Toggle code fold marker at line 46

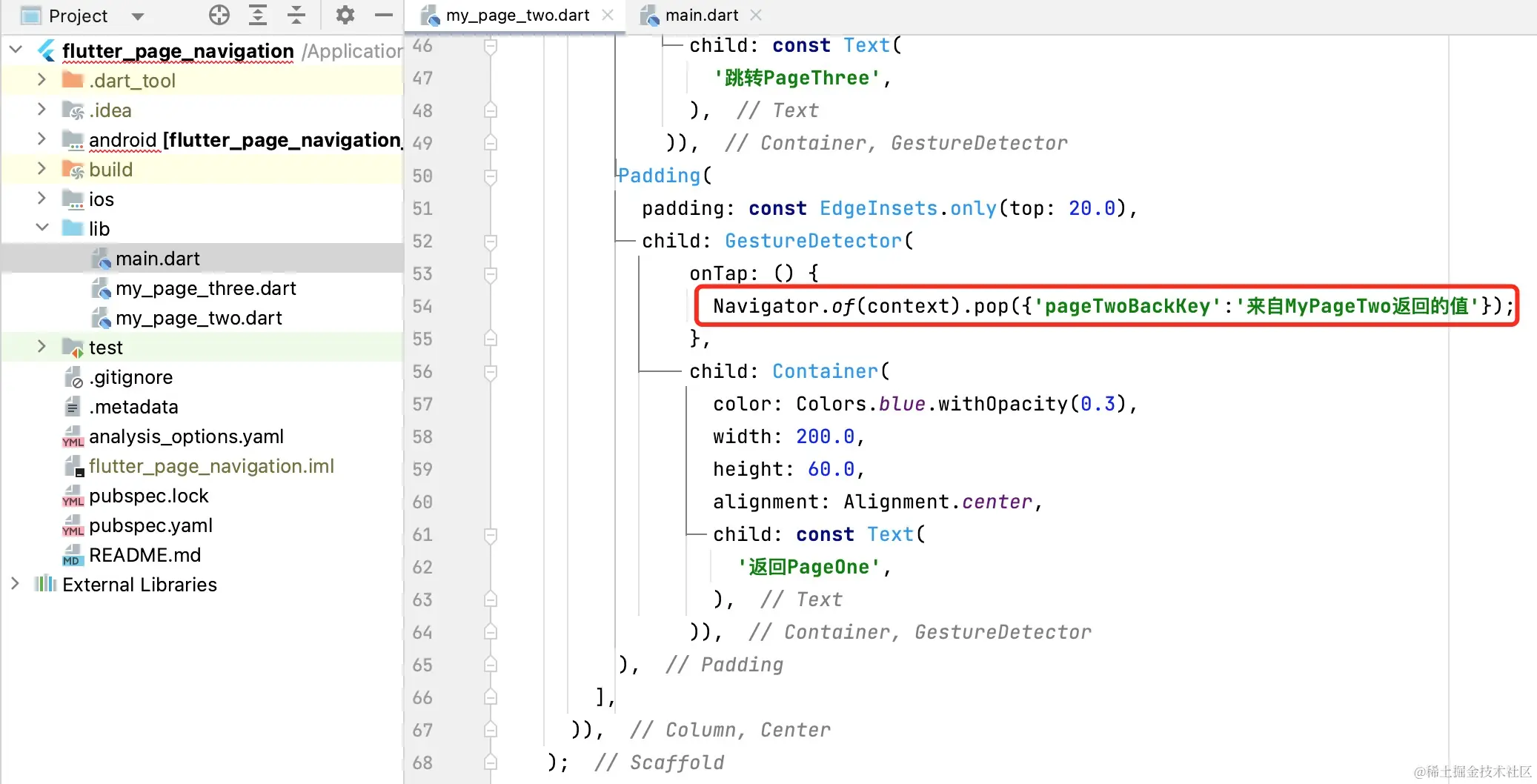pyautogui.click(x=490, y=47)
